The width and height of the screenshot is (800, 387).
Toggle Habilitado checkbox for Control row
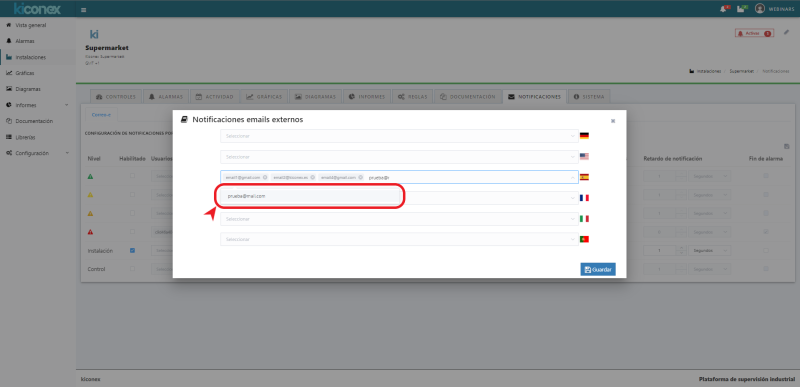click(x=133, y=269)
